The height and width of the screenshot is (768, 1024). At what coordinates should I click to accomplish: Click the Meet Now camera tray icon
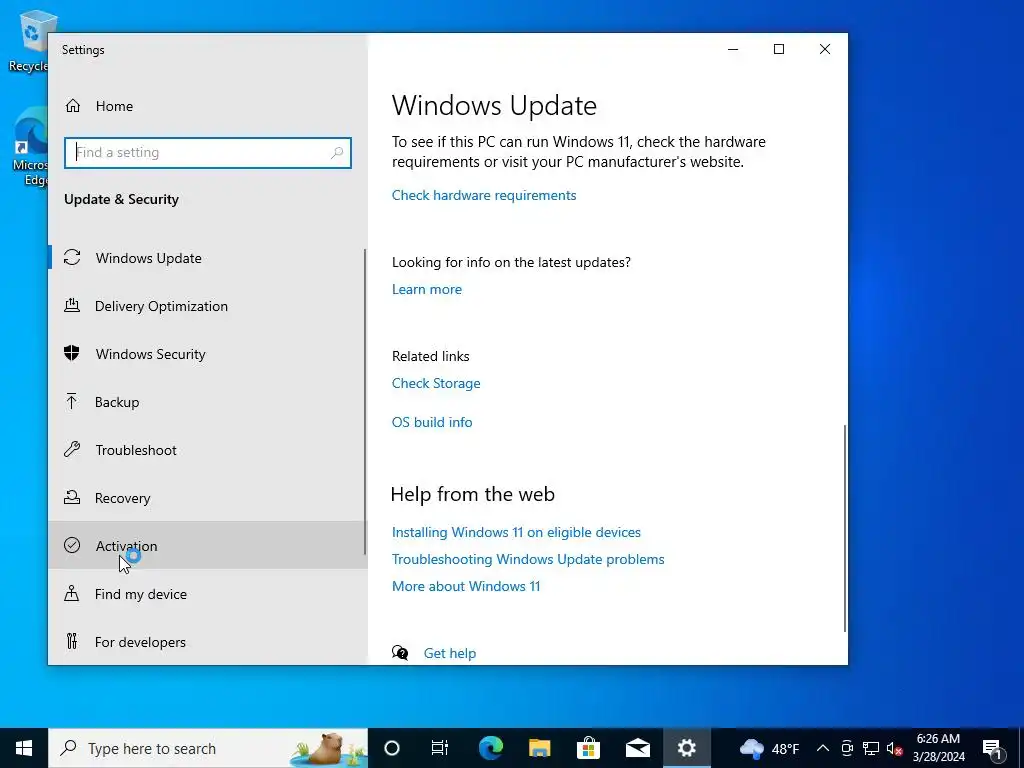click(847, 748)
